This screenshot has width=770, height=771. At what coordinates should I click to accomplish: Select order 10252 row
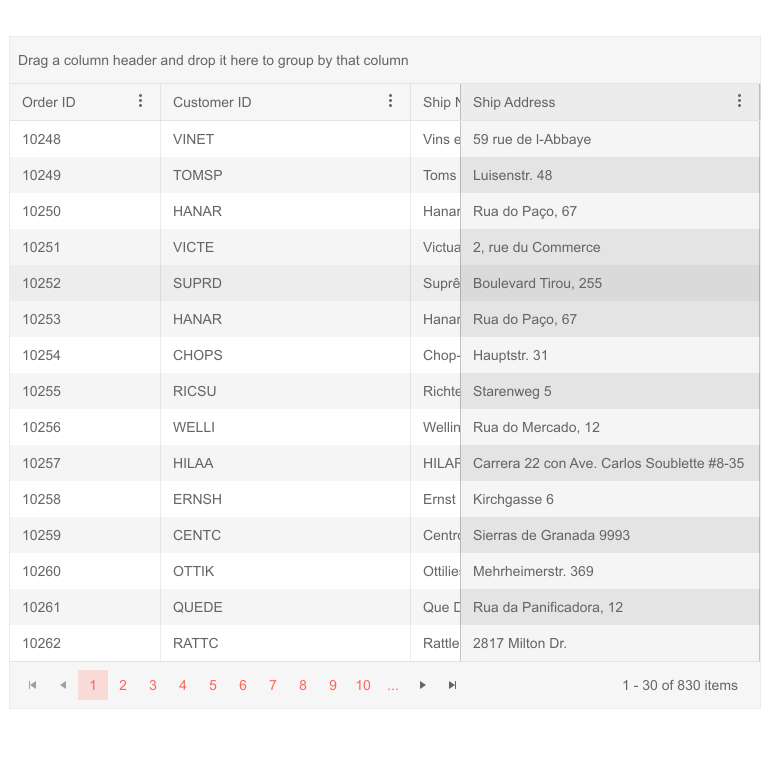(42, 283)
